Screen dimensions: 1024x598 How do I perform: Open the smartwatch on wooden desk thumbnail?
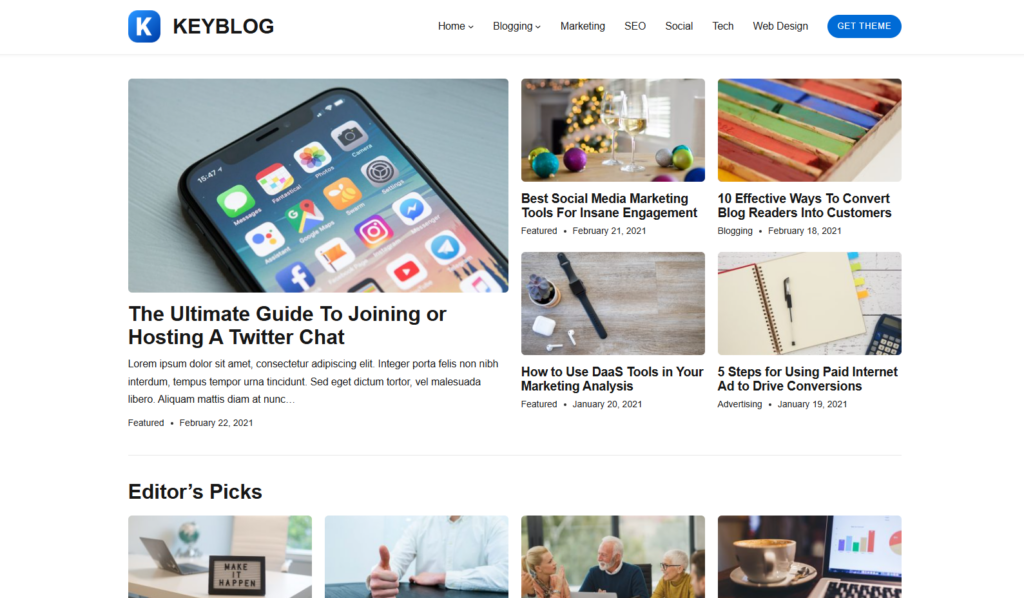613,304
